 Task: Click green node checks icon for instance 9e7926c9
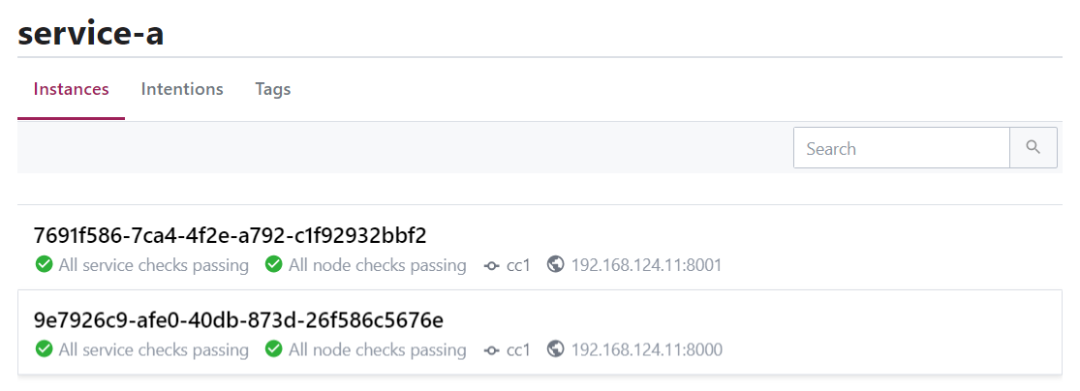(273, 350)
